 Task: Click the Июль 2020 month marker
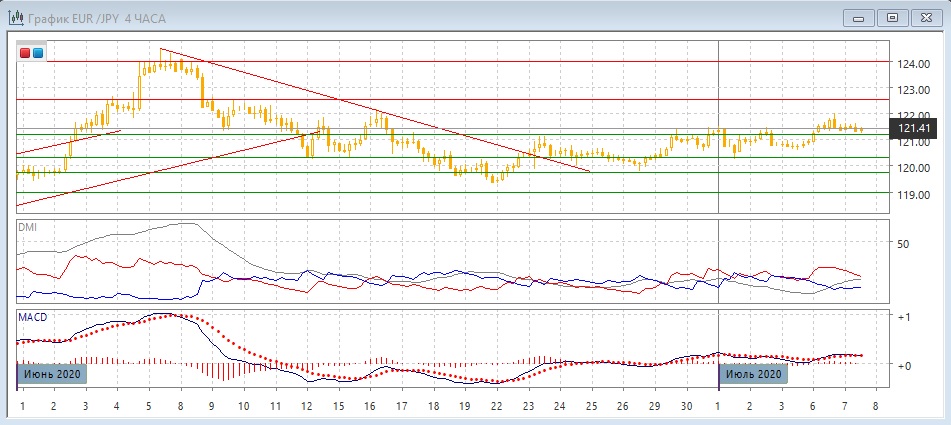point(754,374)
